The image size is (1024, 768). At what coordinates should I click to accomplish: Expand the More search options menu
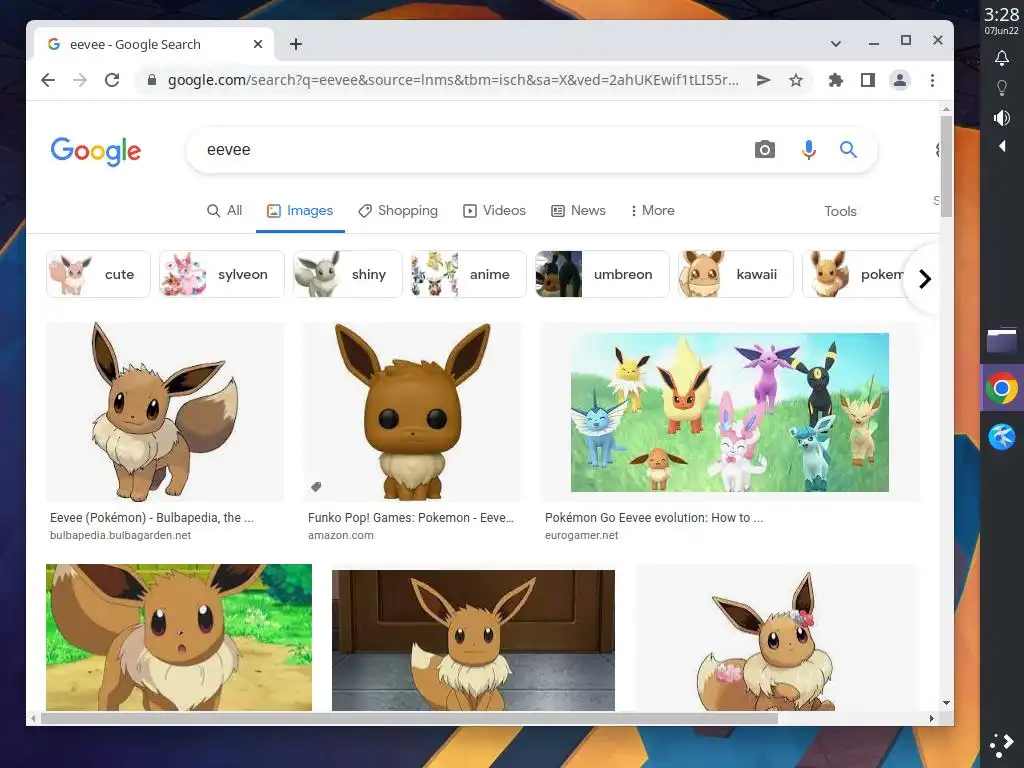coord(652,210)
